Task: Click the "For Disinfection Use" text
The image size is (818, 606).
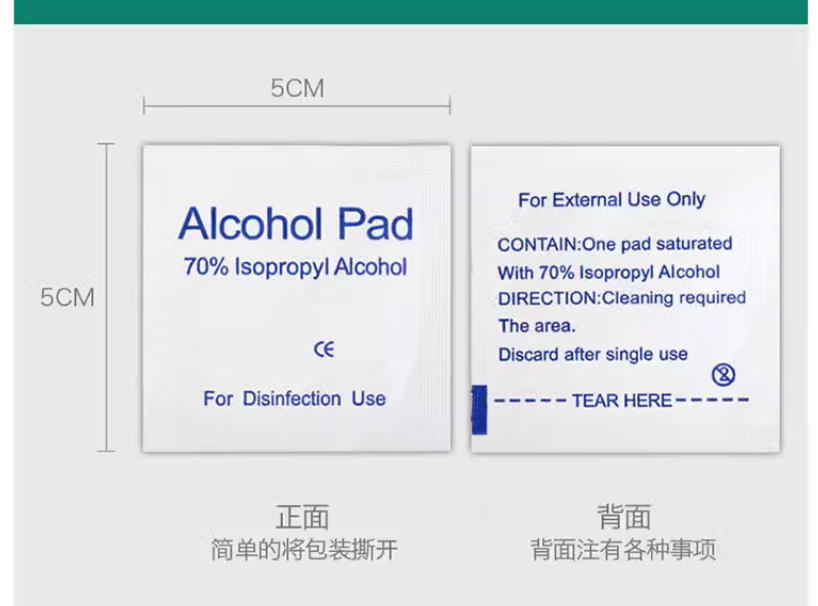Action: click(294, 398)
